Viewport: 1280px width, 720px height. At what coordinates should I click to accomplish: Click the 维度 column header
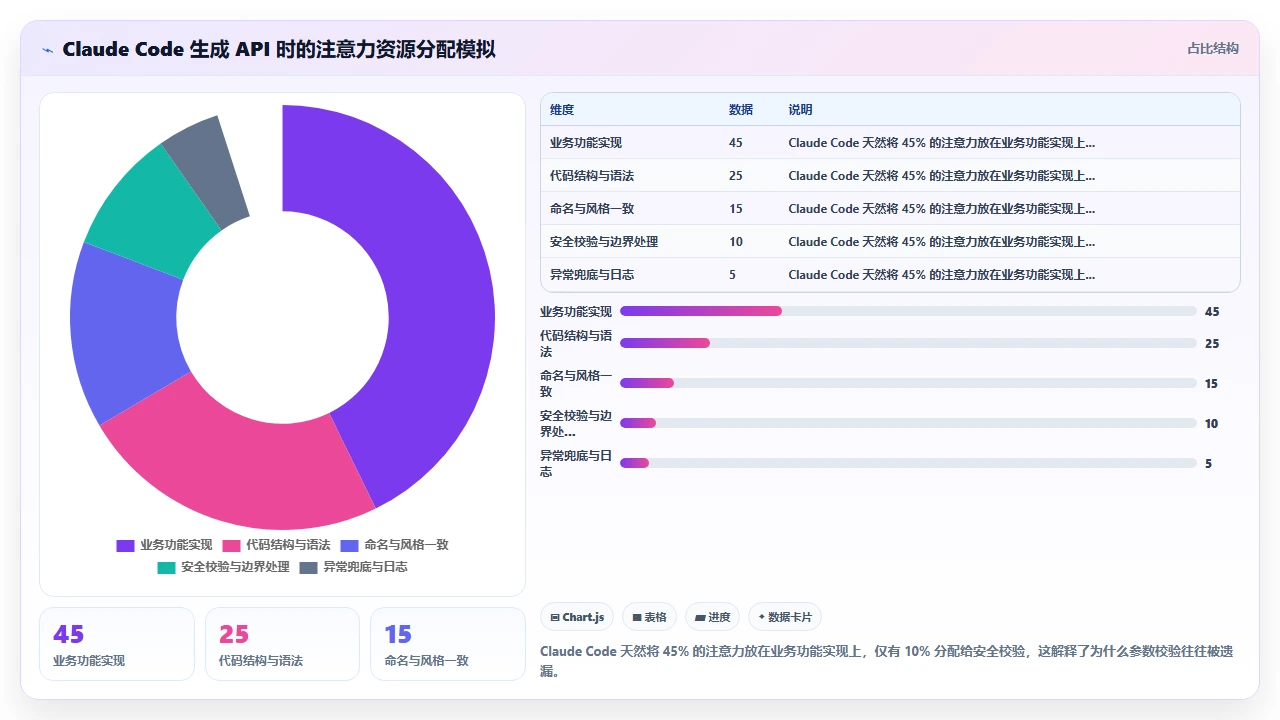coord(562,110)
